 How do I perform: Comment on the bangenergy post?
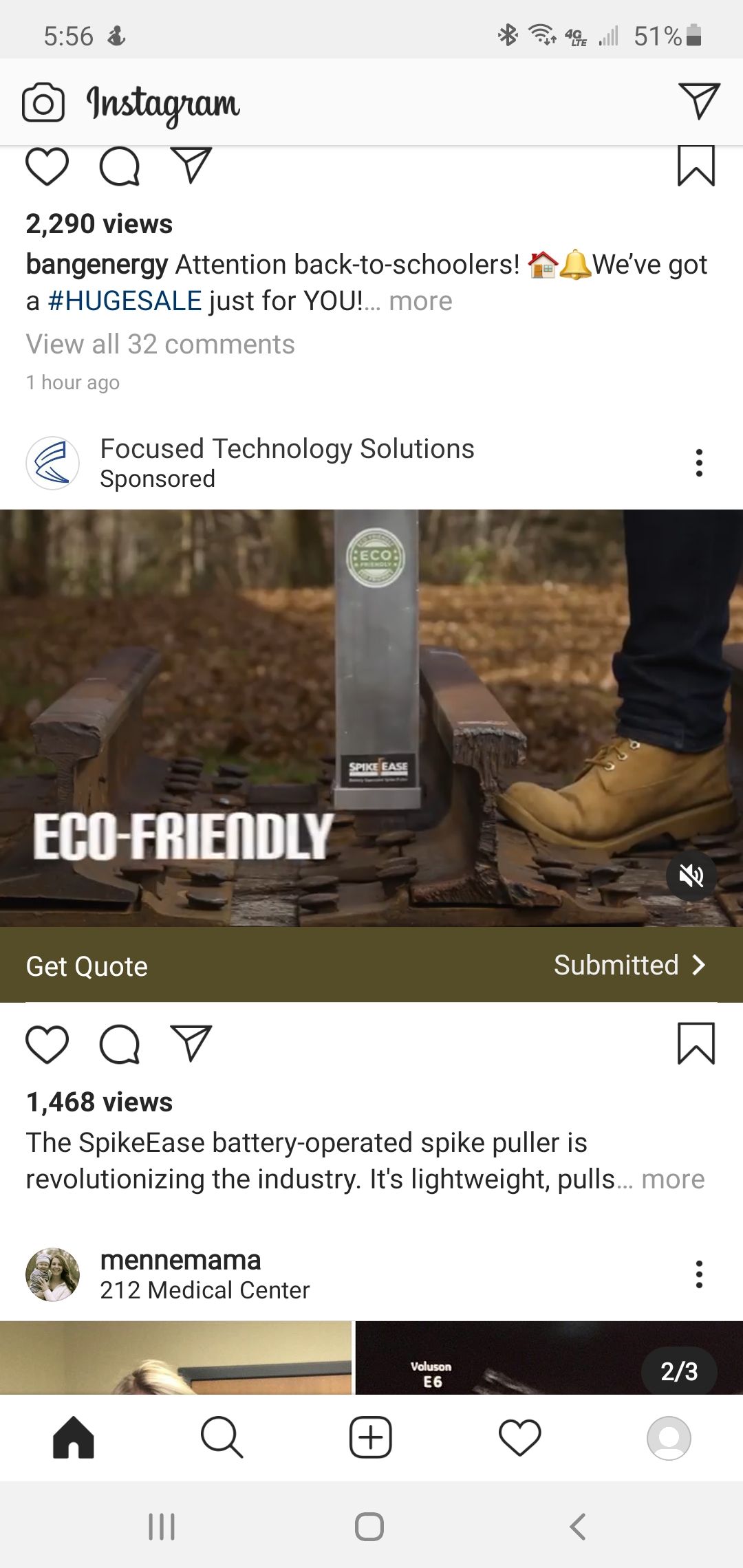coord(120,166)
